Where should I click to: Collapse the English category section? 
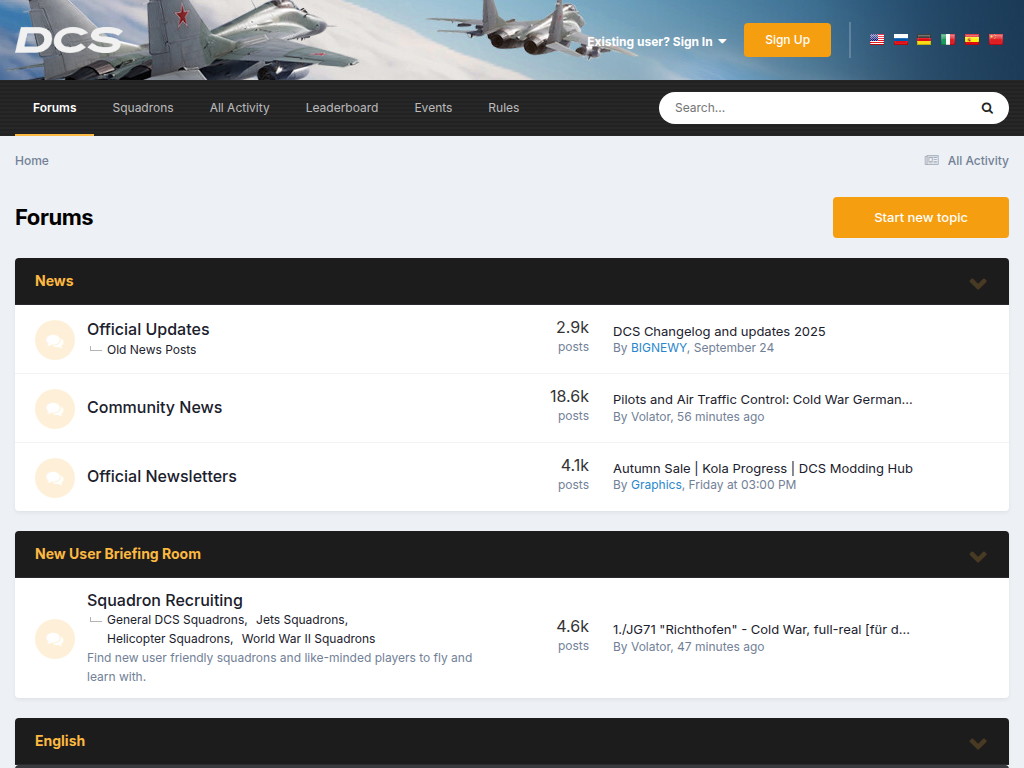tap(978, 743)
